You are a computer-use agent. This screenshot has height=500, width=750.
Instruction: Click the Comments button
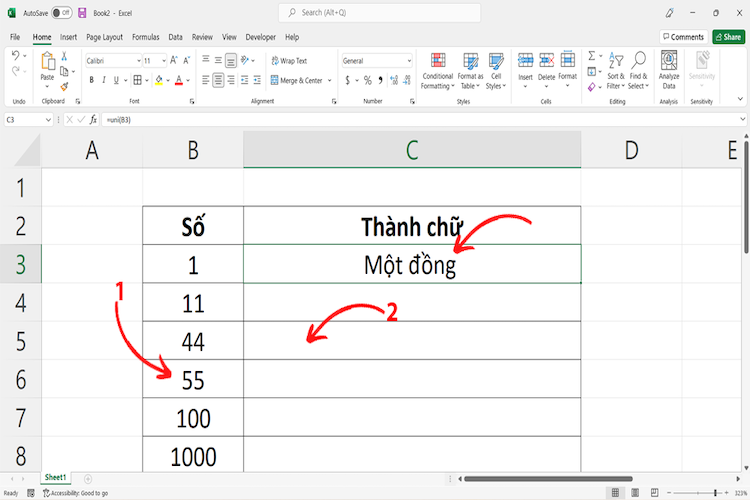(684, 37)
